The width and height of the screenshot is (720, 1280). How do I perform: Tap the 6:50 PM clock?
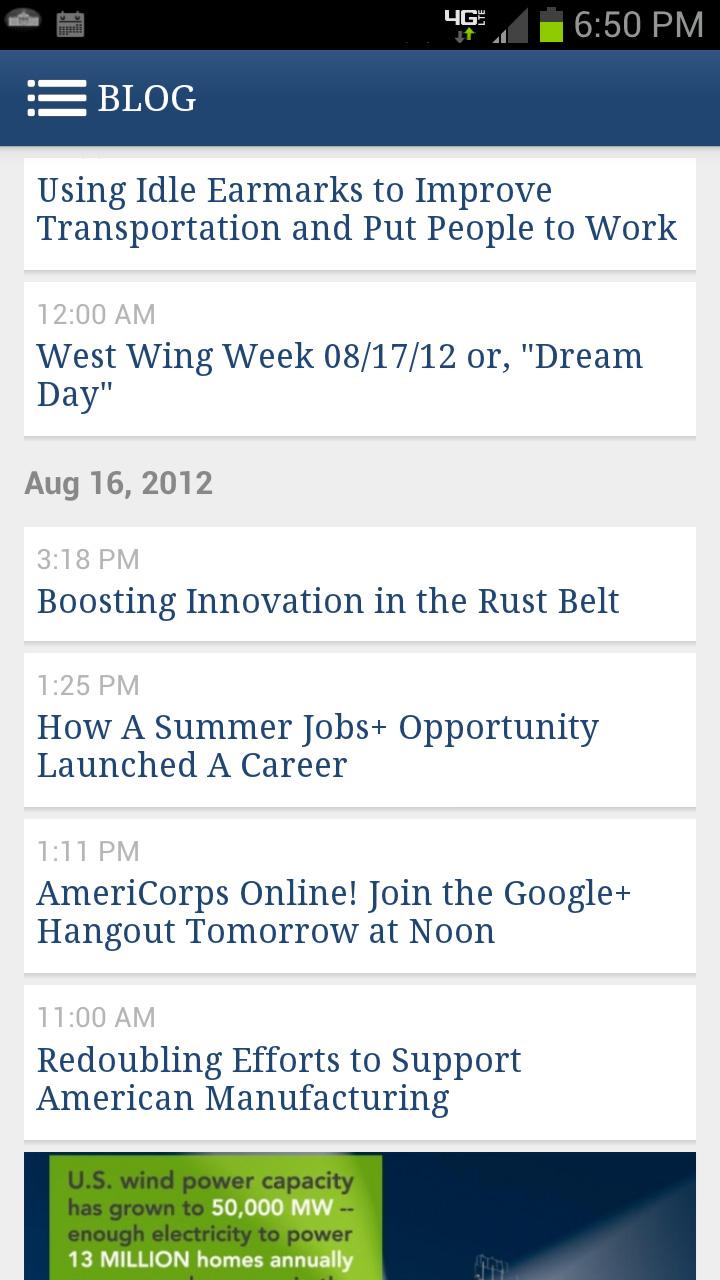tap(639, 25)
